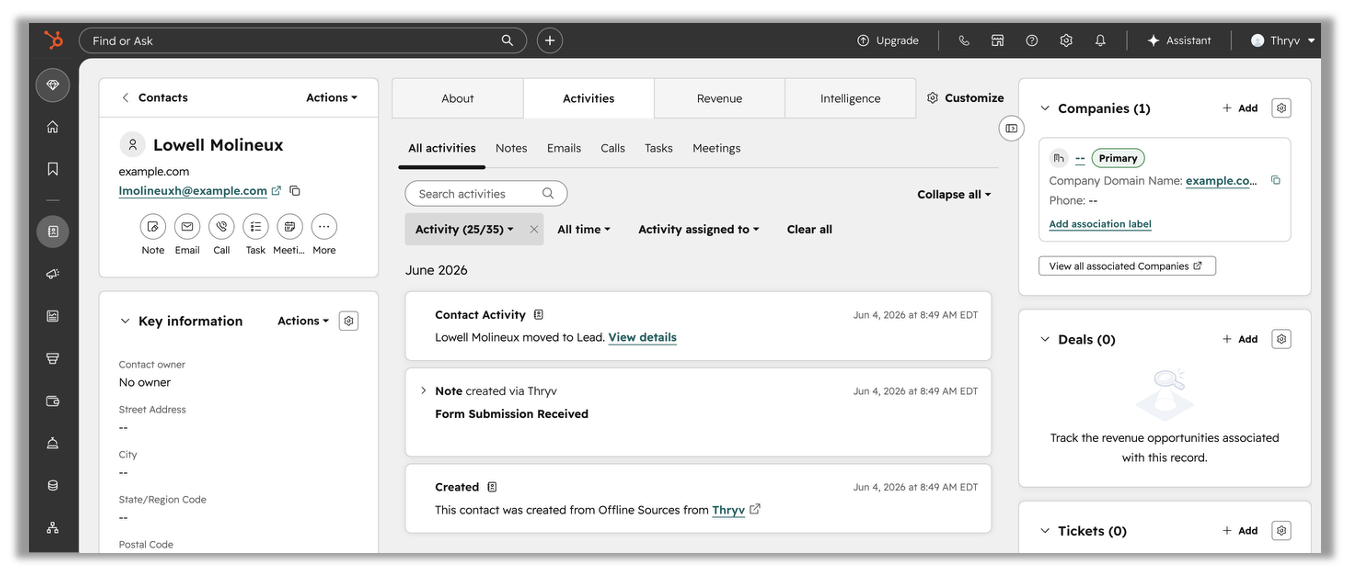Open the notifications bell icon
This screenshot has height=574, width=1346.
1100,41
